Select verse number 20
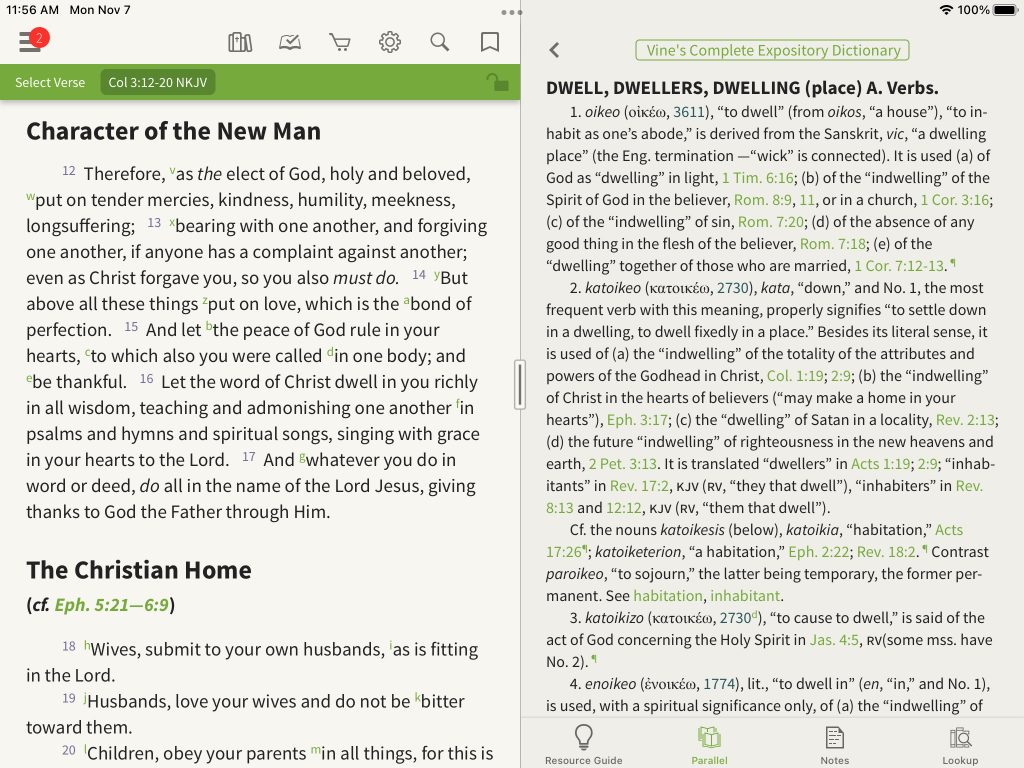The height and width of the screenshot is (768, 1024). tap(69, 751)
